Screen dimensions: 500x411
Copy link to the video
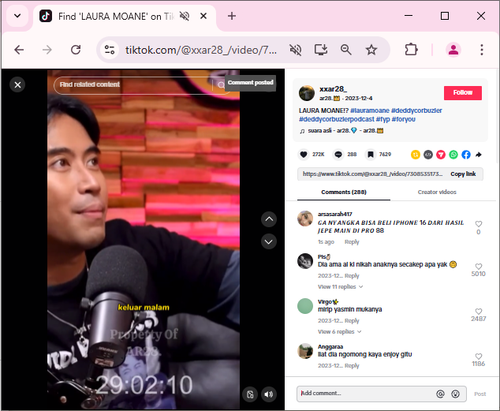click(463, 174)
